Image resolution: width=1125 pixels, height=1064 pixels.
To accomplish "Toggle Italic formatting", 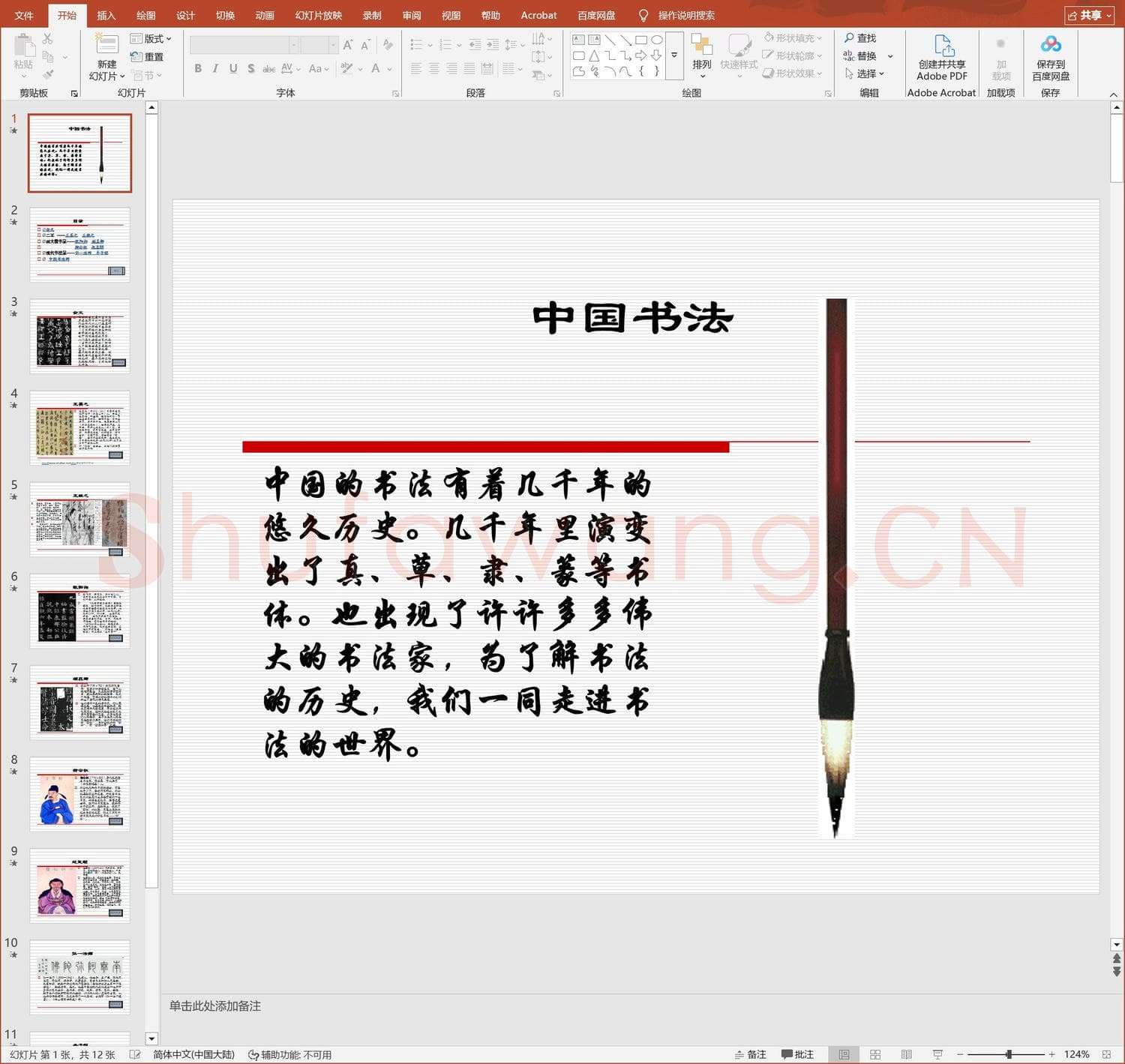I will tap(215, 68).
